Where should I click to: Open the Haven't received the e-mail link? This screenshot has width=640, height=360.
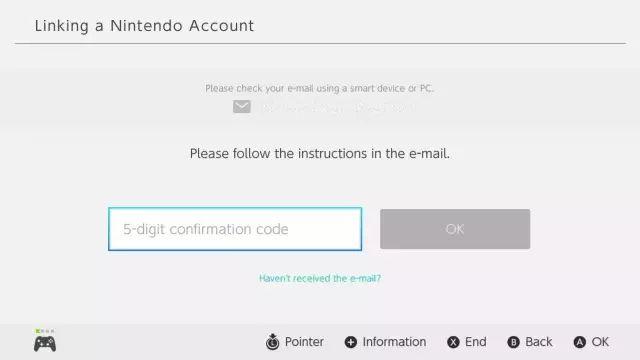320,278
